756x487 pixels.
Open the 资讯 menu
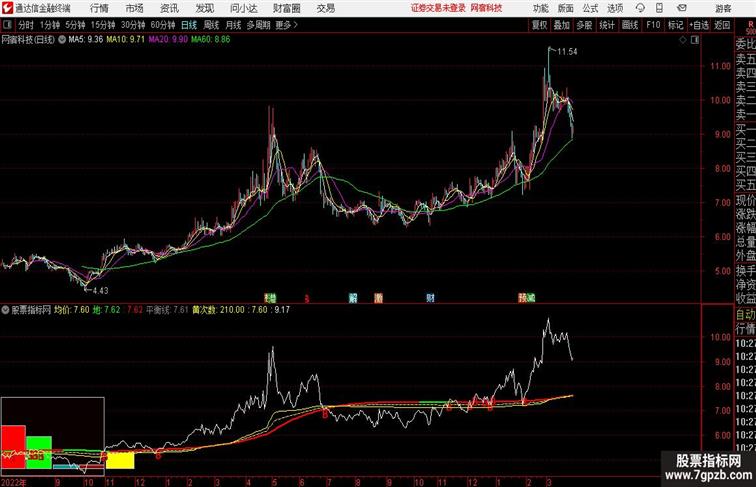(x=169, y=8)
